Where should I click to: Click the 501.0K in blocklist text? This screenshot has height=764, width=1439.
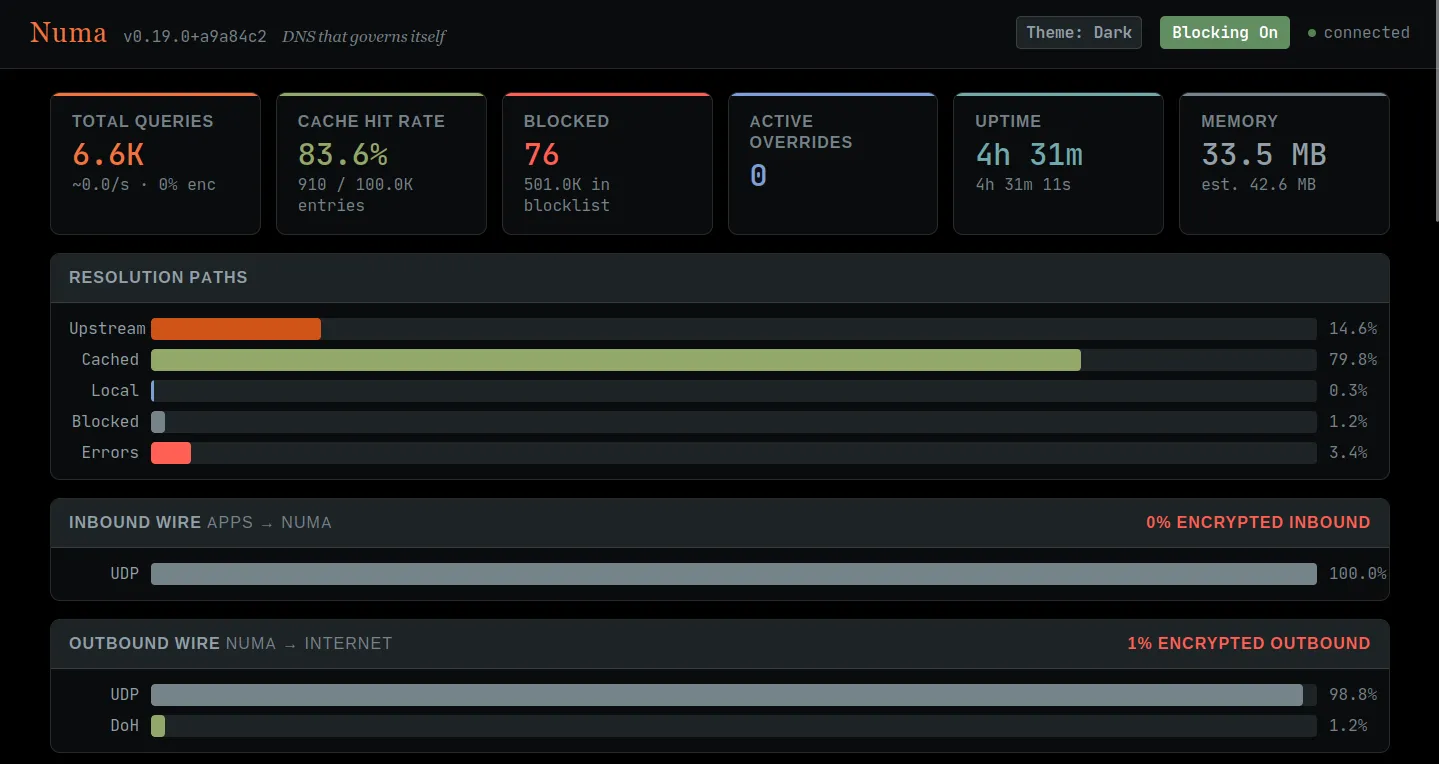pos(567,195)
